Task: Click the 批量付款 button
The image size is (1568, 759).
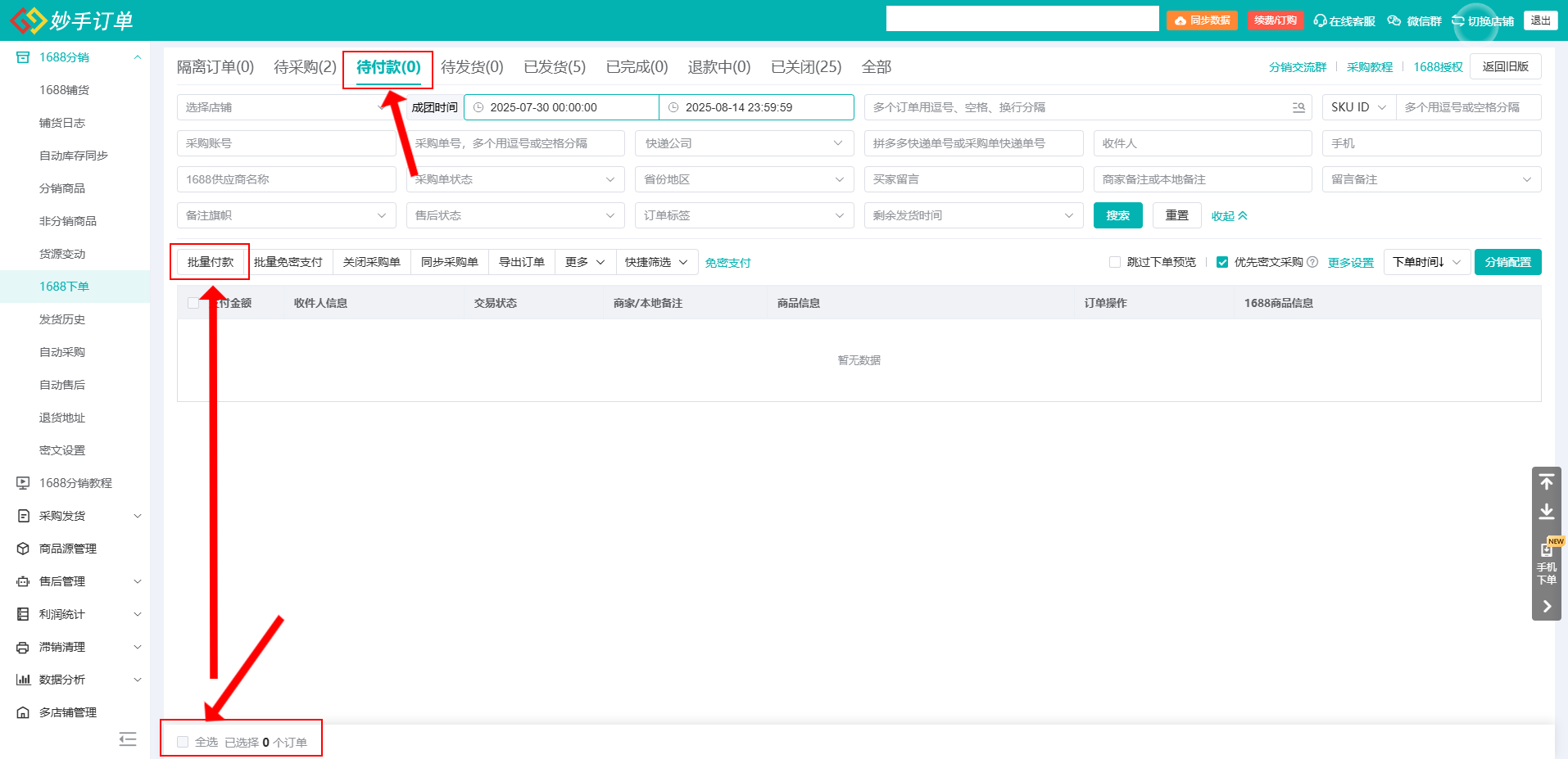Action: coord(211,262)
